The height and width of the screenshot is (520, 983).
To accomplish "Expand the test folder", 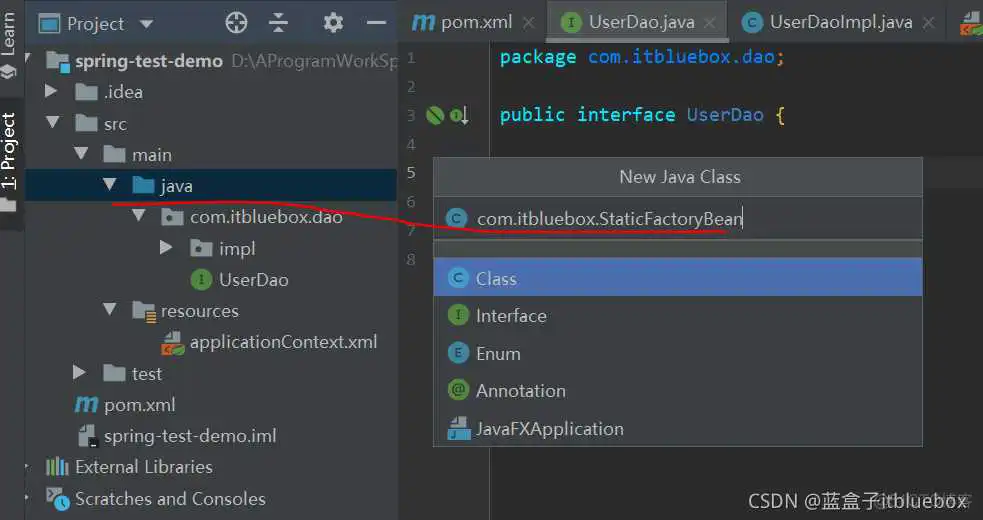I will pyautogui.click(x=80, y=373).
